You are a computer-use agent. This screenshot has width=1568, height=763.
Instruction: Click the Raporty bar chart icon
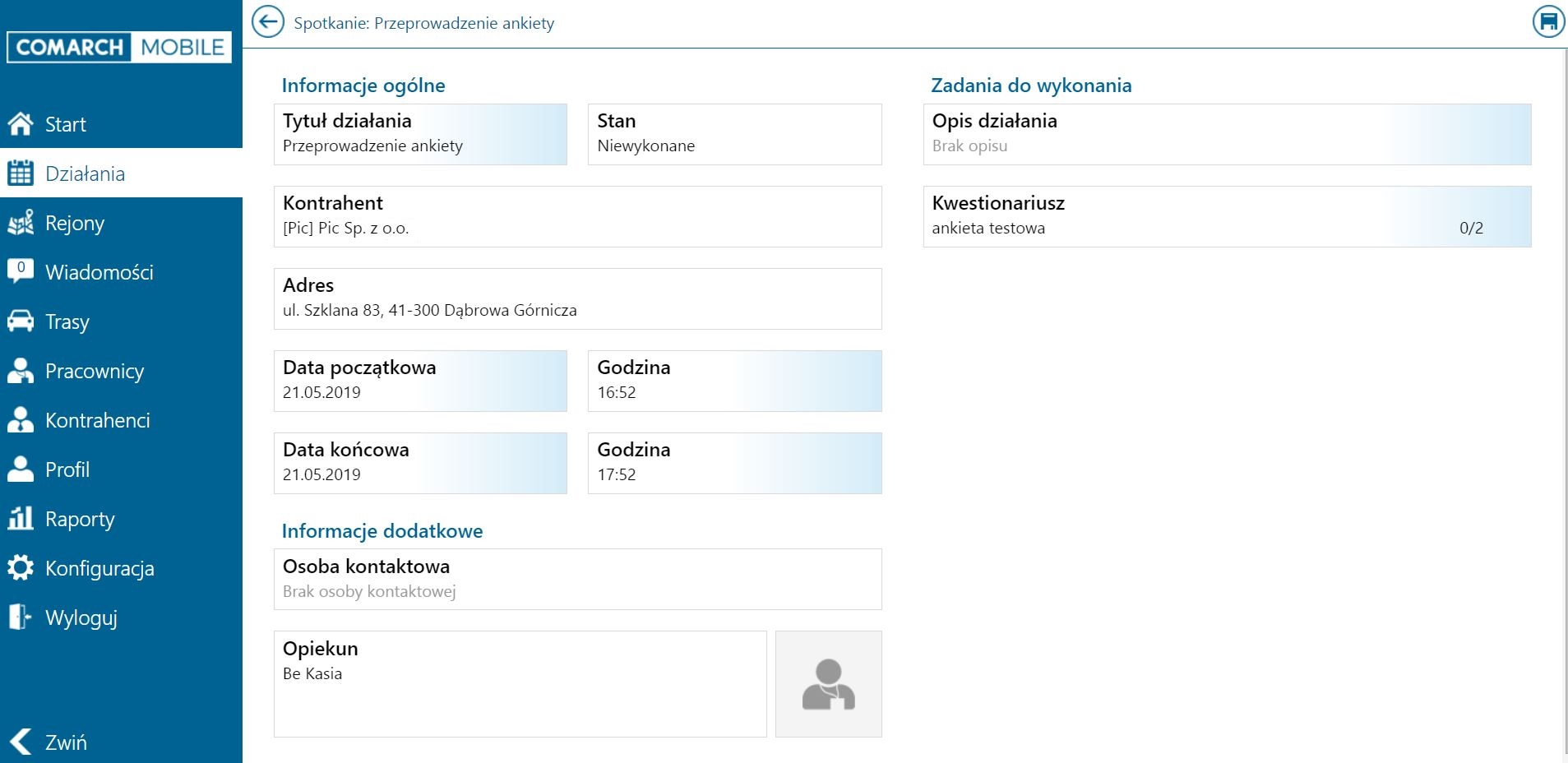(x=21, y=518)
